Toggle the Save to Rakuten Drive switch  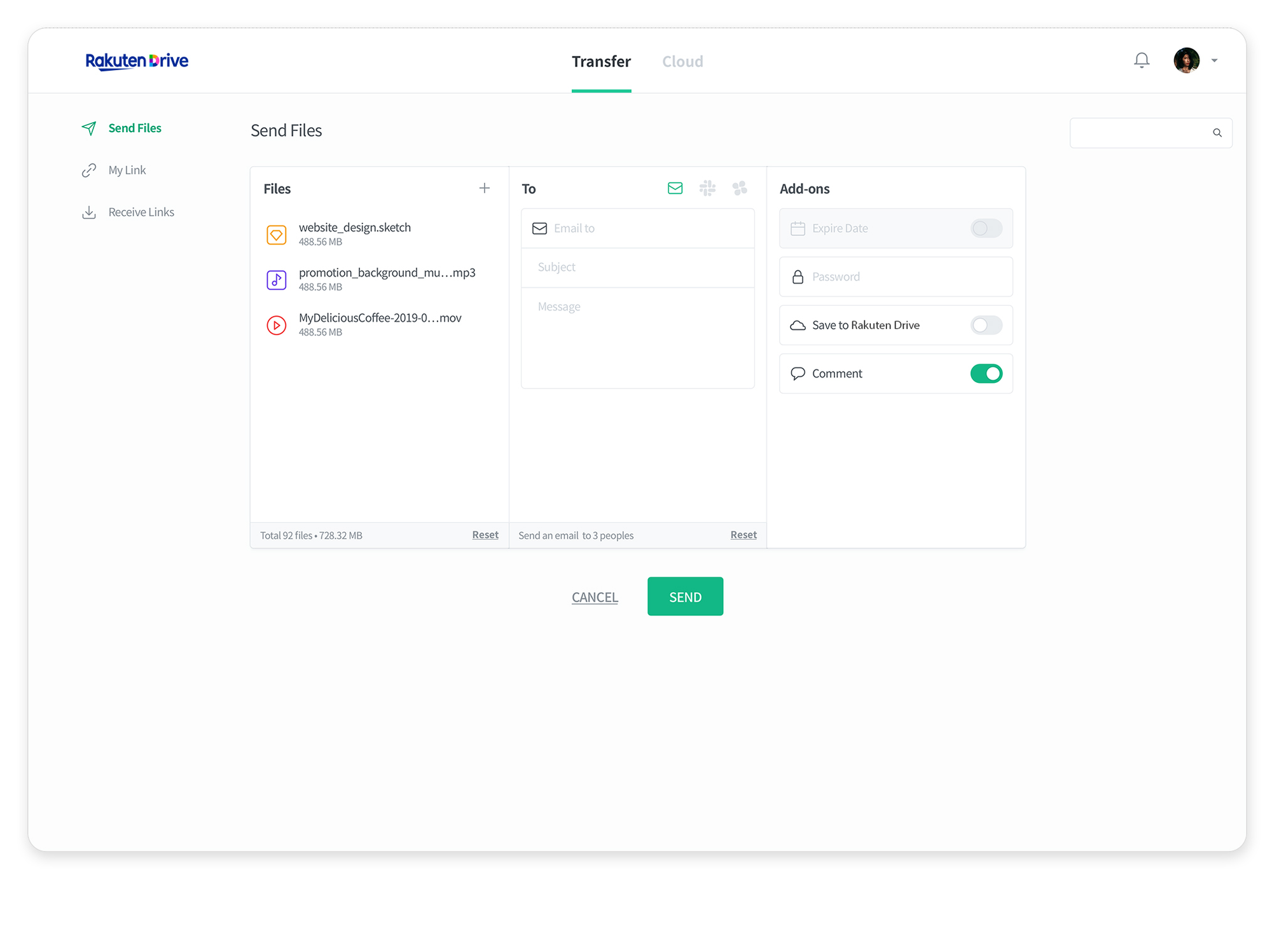(986, 324)
